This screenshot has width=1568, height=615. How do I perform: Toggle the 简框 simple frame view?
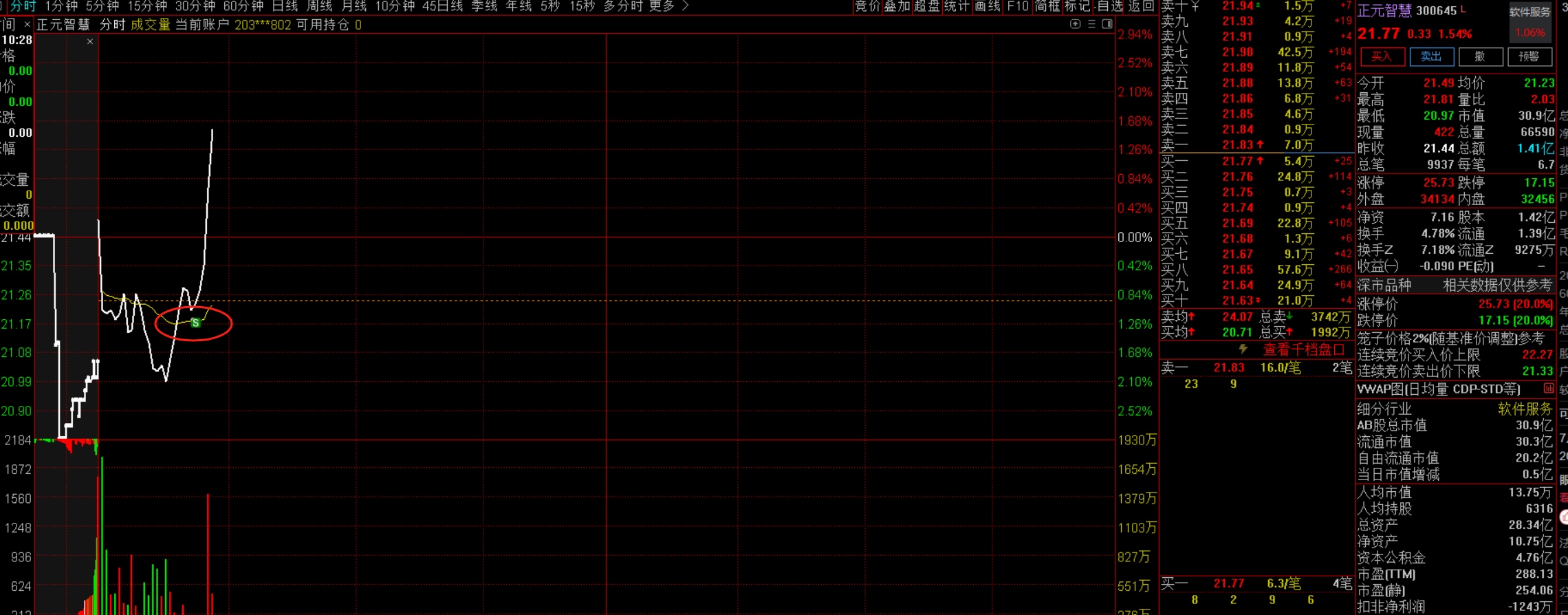click(1047, 6)
